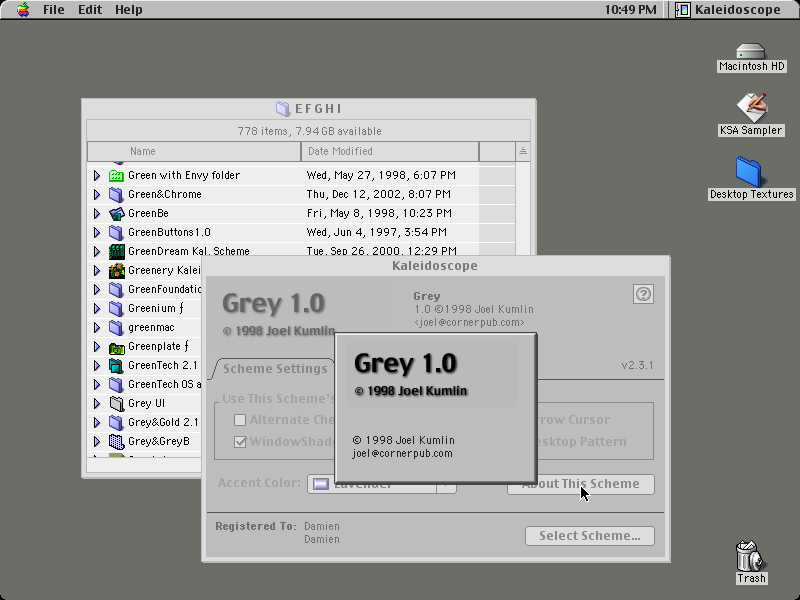Select the GreenFoundation folder icon
800x600 pixels.
116,289
